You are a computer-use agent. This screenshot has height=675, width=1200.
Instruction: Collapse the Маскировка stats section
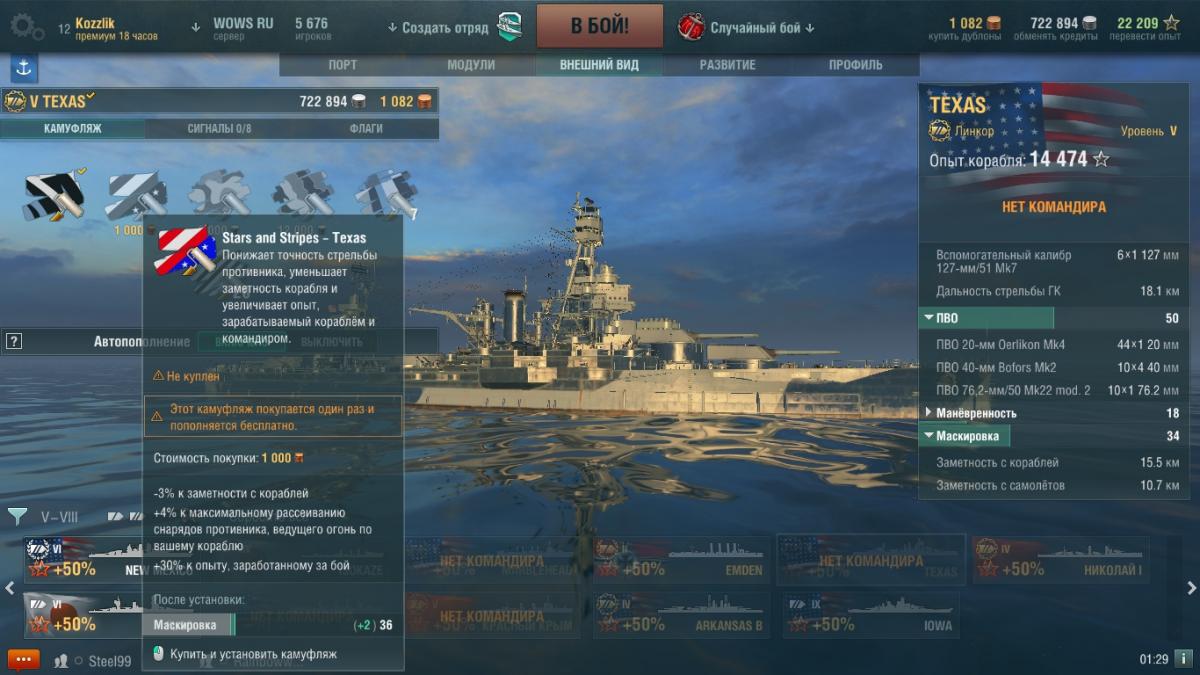point(965,436)
